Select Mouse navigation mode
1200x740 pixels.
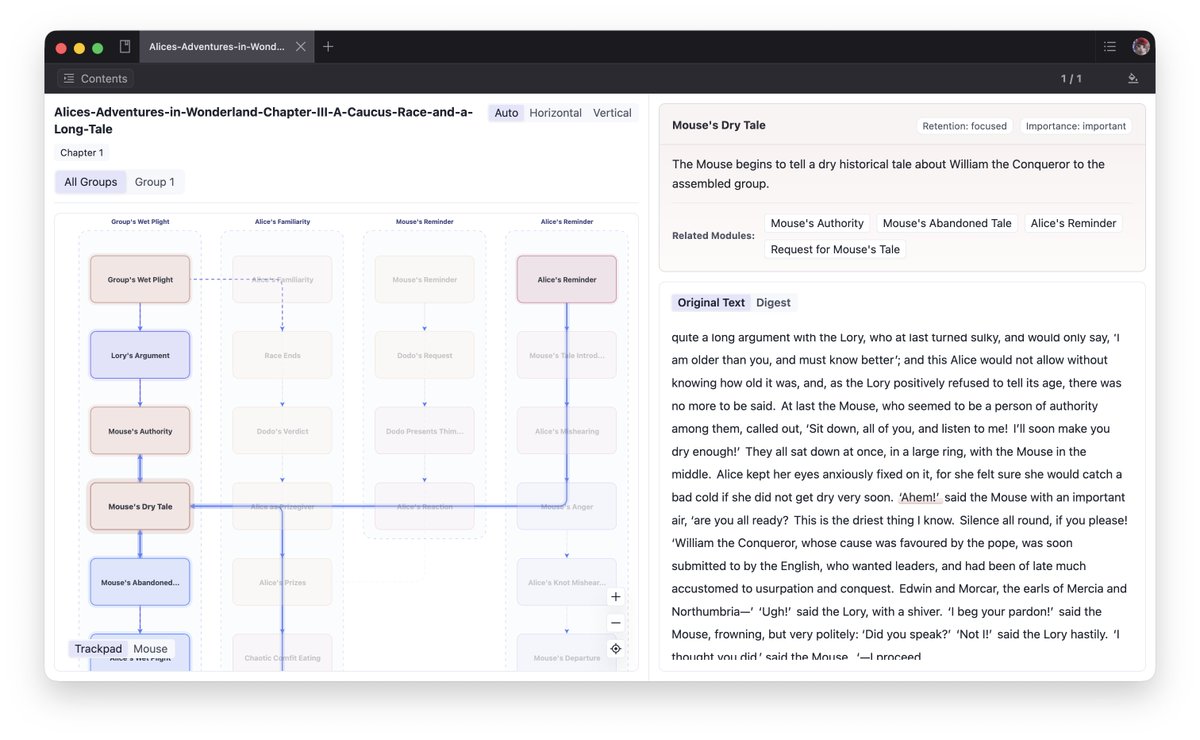[x=151, y=649]
